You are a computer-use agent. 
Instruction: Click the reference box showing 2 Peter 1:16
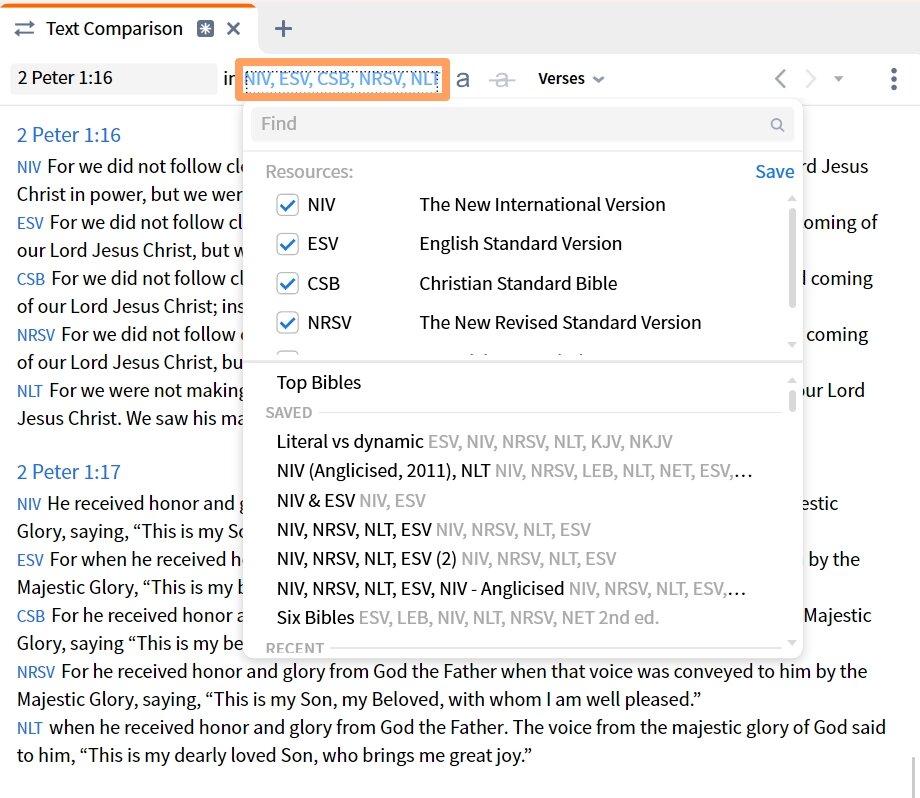(114, 78)
